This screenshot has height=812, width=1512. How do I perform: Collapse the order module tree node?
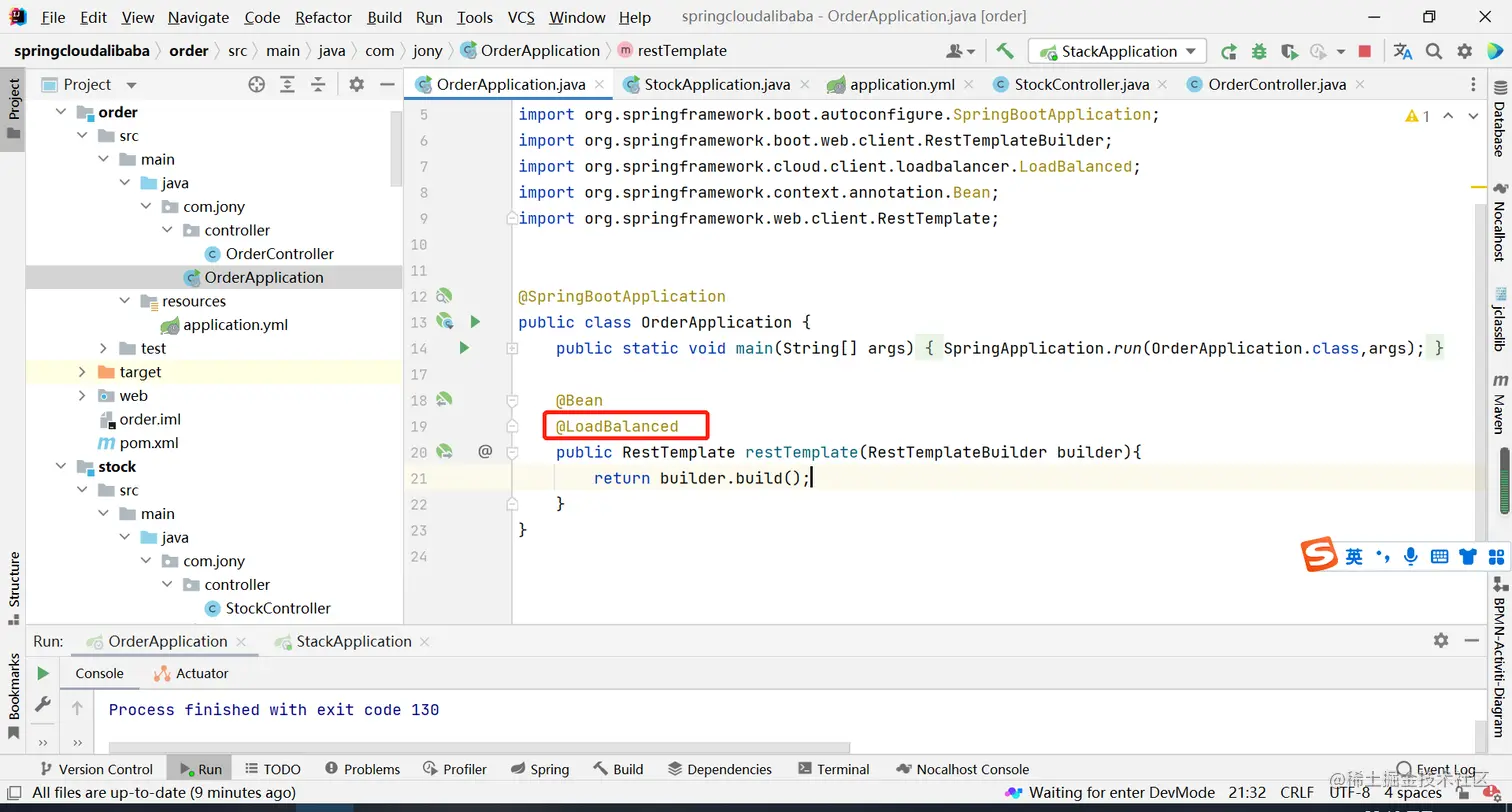[x=61, y=112]
